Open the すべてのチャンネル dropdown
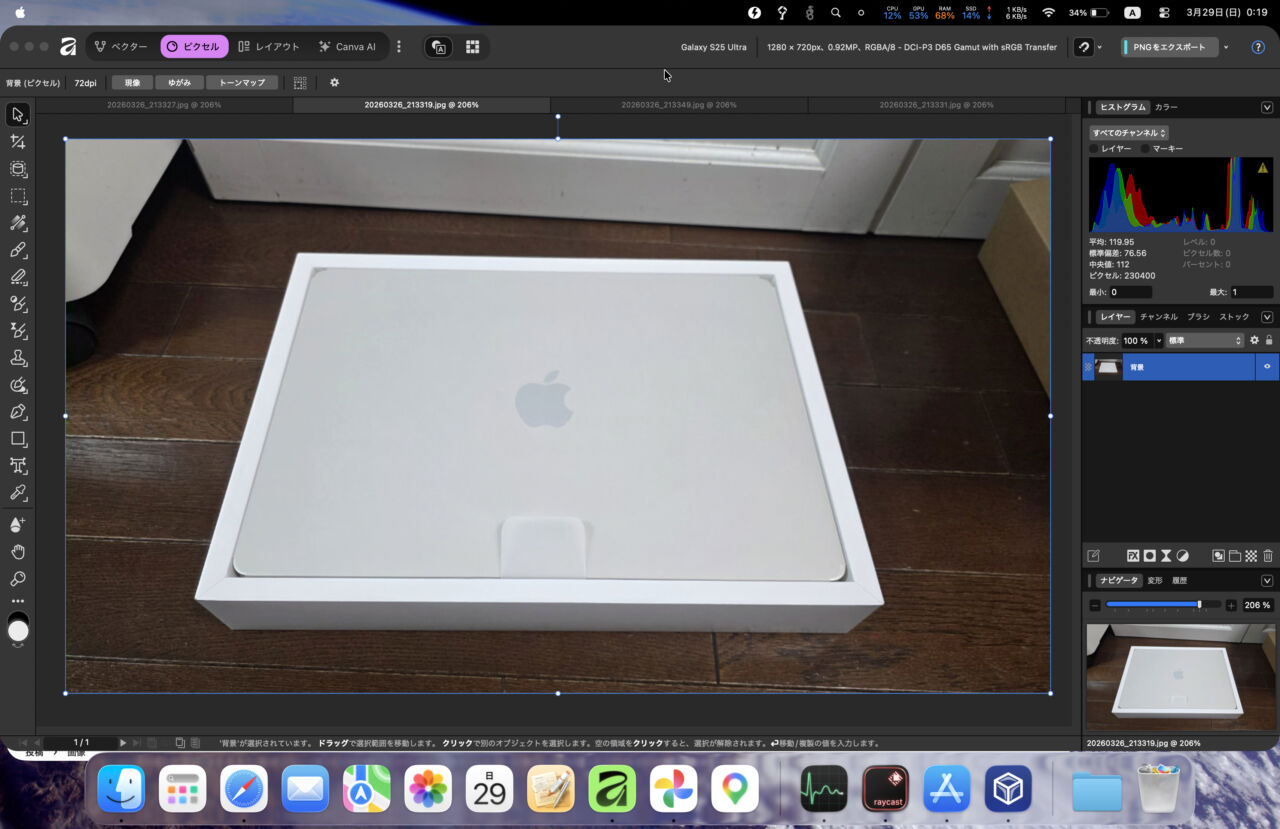The image size is (1280, 829). 1129,132
